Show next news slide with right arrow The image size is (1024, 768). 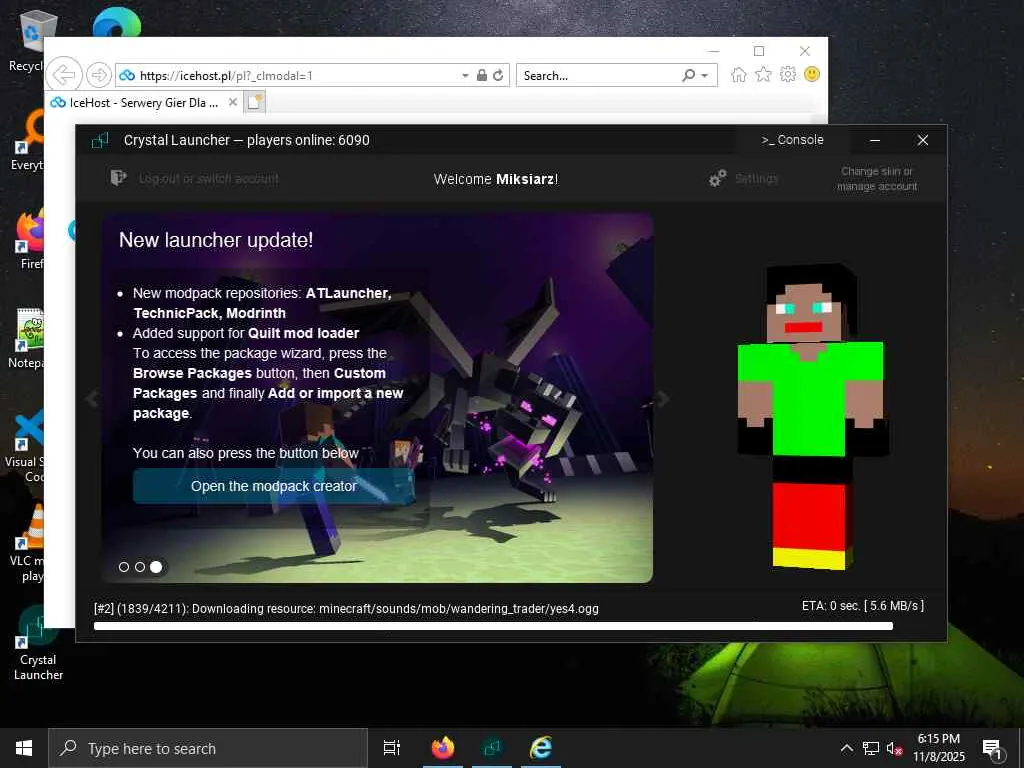tap(663, 398)
